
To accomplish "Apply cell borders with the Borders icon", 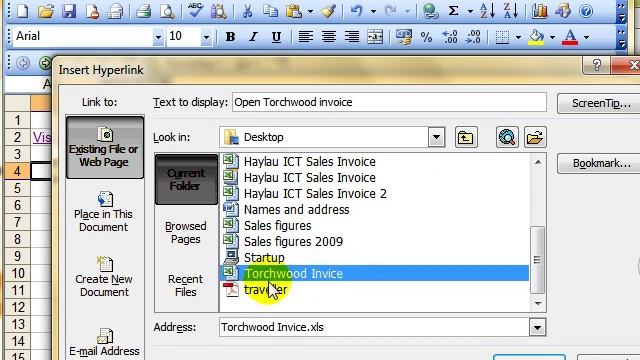I will click(502, 37).
